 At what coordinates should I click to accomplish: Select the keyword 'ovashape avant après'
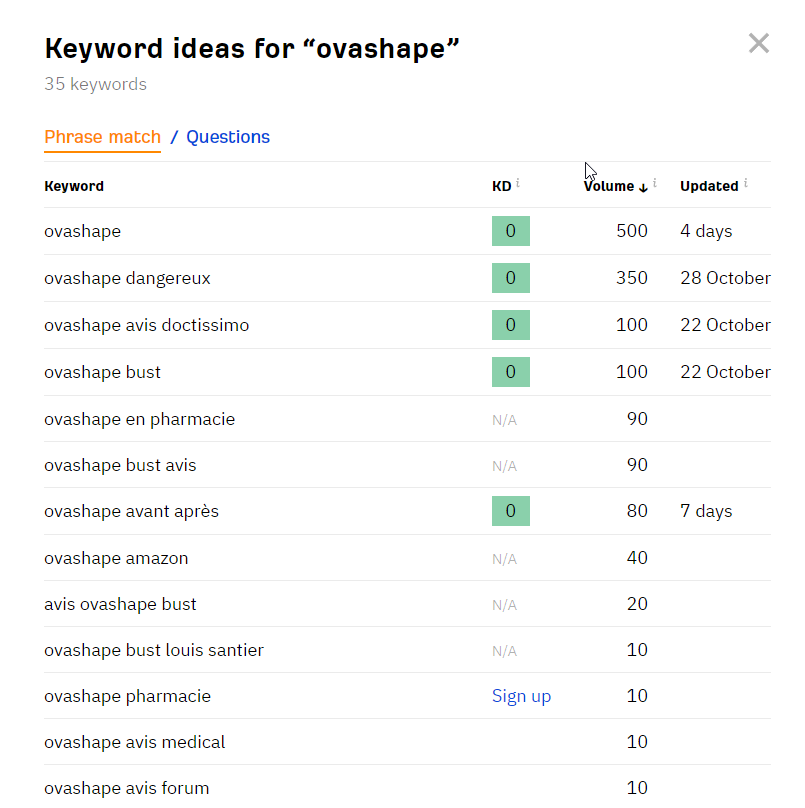tap(131, 511)
